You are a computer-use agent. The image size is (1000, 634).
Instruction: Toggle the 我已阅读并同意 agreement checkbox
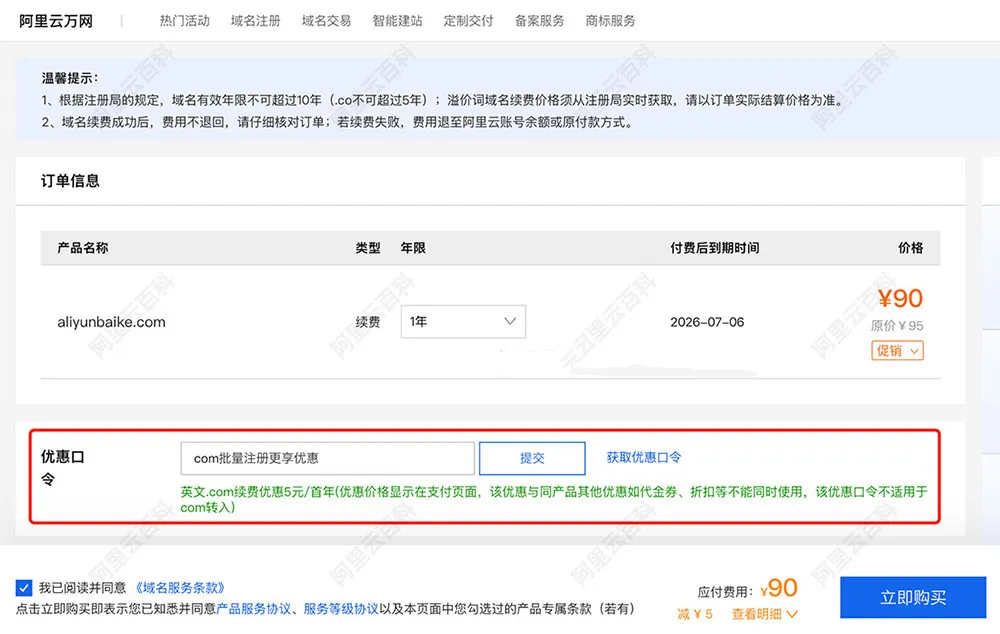(x=24, y=587)
